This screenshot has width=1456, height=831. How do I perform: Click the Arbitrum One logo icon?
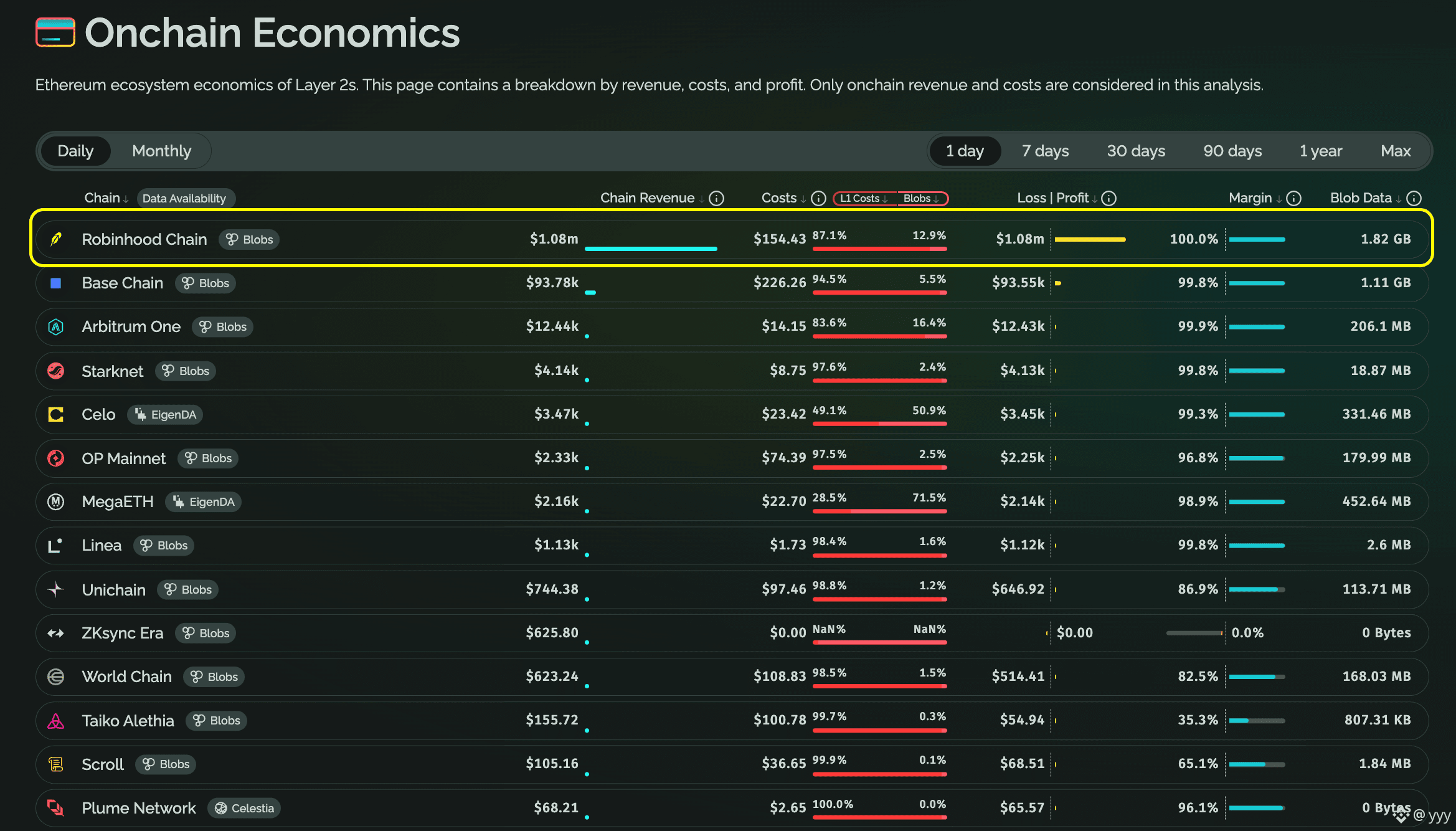(x=56, y=327)
